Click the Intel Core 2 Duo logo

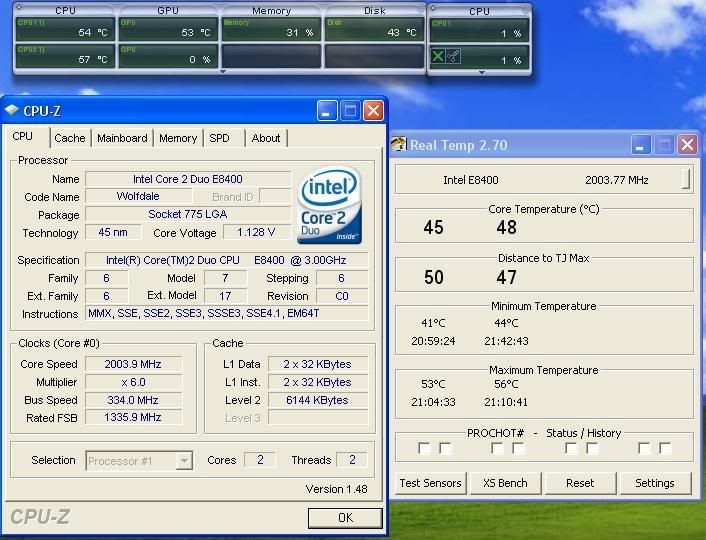pyautogui.click(x=330, y=205)
